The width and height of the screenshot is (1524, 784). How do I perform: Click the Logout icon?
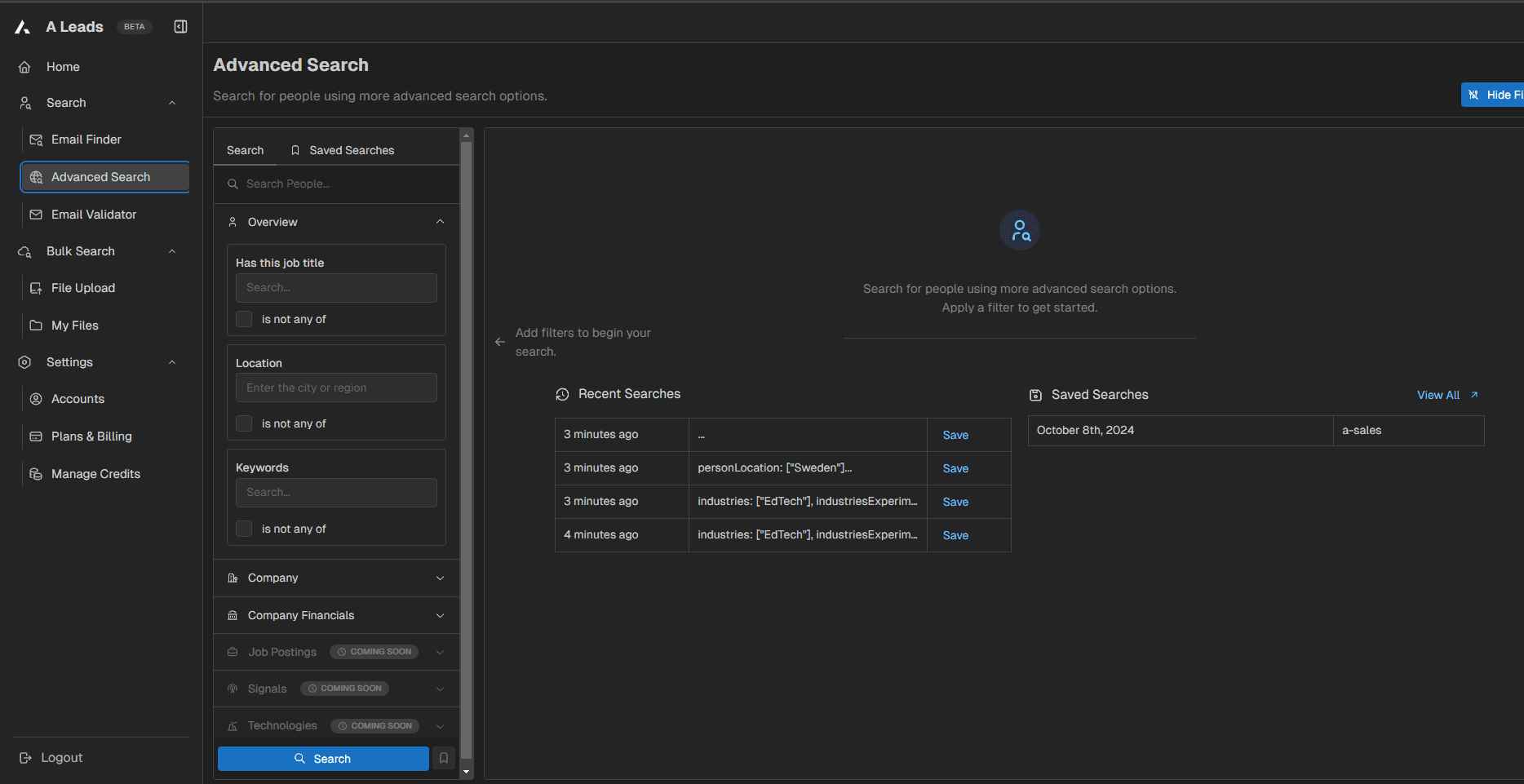tap(25, 758)
